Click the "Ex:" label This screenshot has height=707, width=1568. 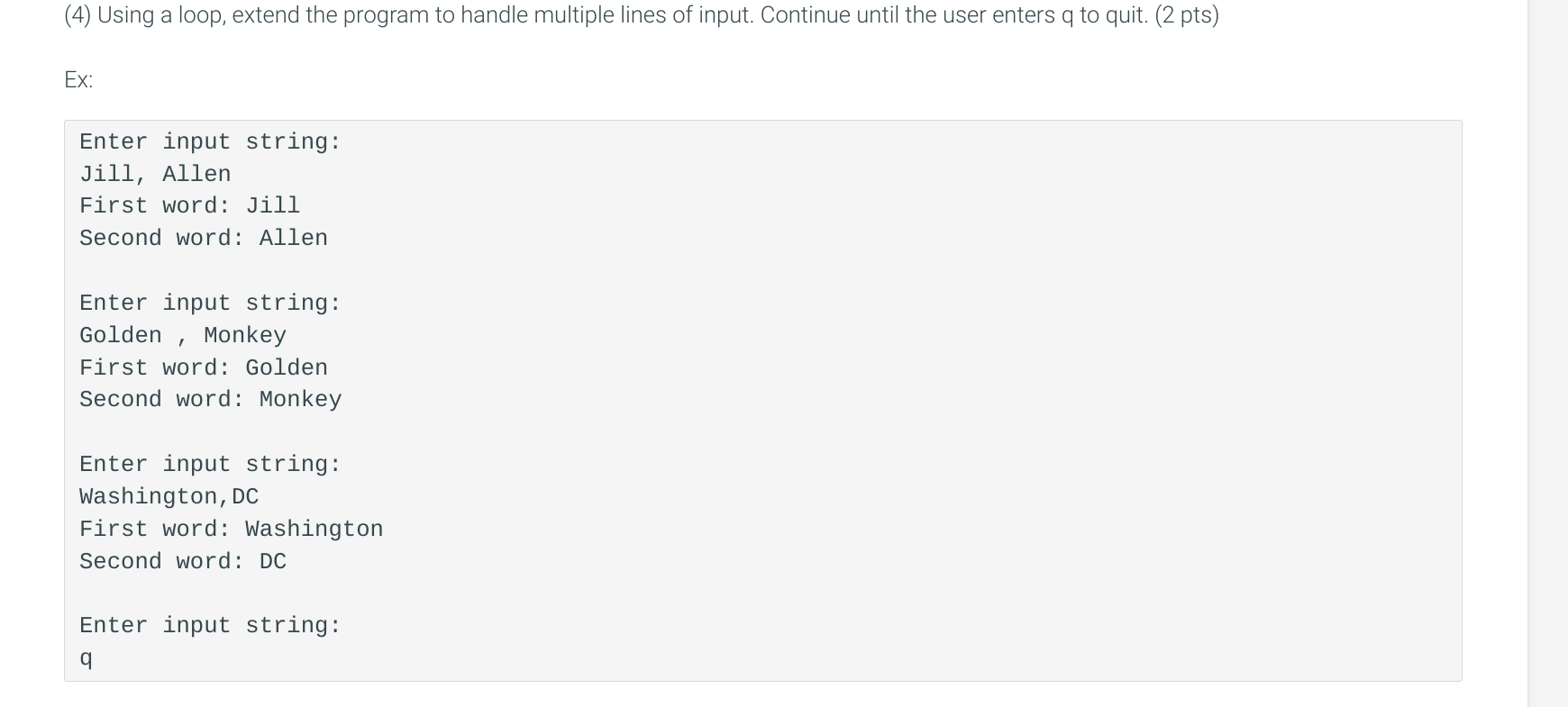pos(78,80)
